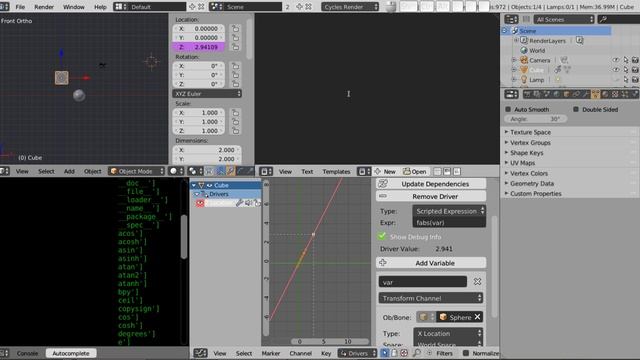Image resolution: width=640 pixels, height=360 pixels.
Task: Open the XYZ Euler rotation mode dropdown
Action: point(207,93)
